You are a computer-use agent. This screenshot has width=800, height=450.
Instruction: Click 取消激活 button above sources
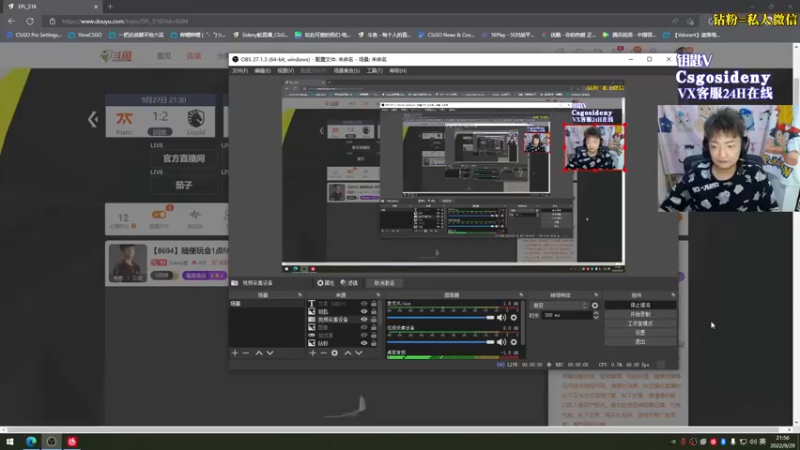pyautogui.click(x=384, y=283)
